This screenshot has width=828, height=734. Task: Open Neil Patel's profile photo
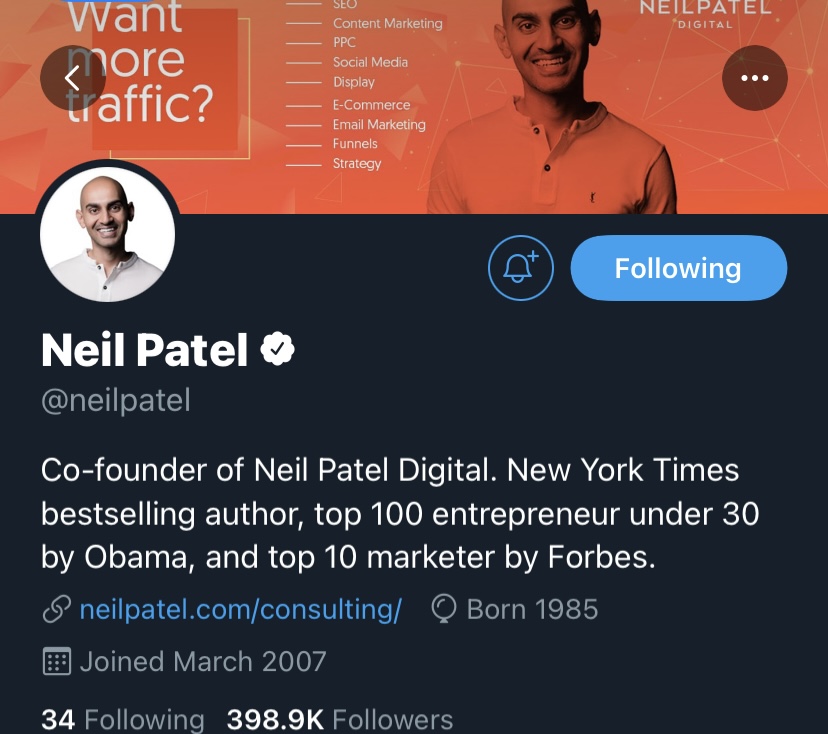[x=107, y=233]
